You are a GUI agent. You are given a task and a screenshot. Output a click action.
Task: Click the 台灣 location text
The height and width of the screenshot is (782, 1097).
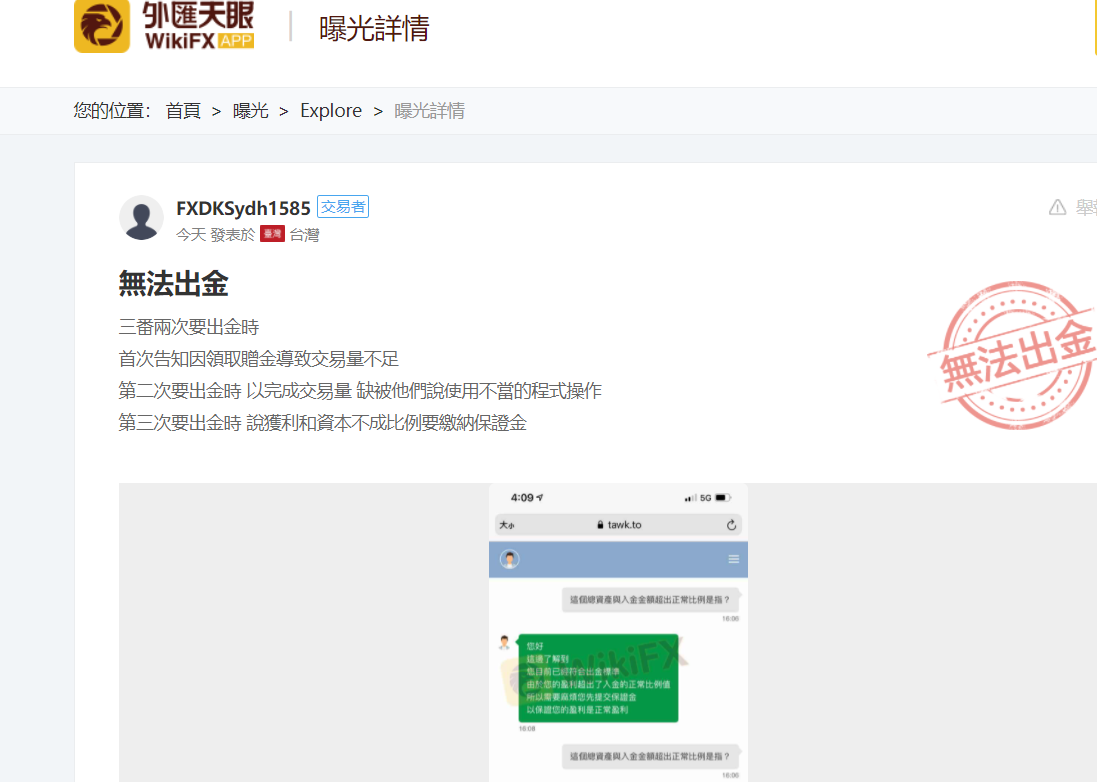click(x=304, y=235)
